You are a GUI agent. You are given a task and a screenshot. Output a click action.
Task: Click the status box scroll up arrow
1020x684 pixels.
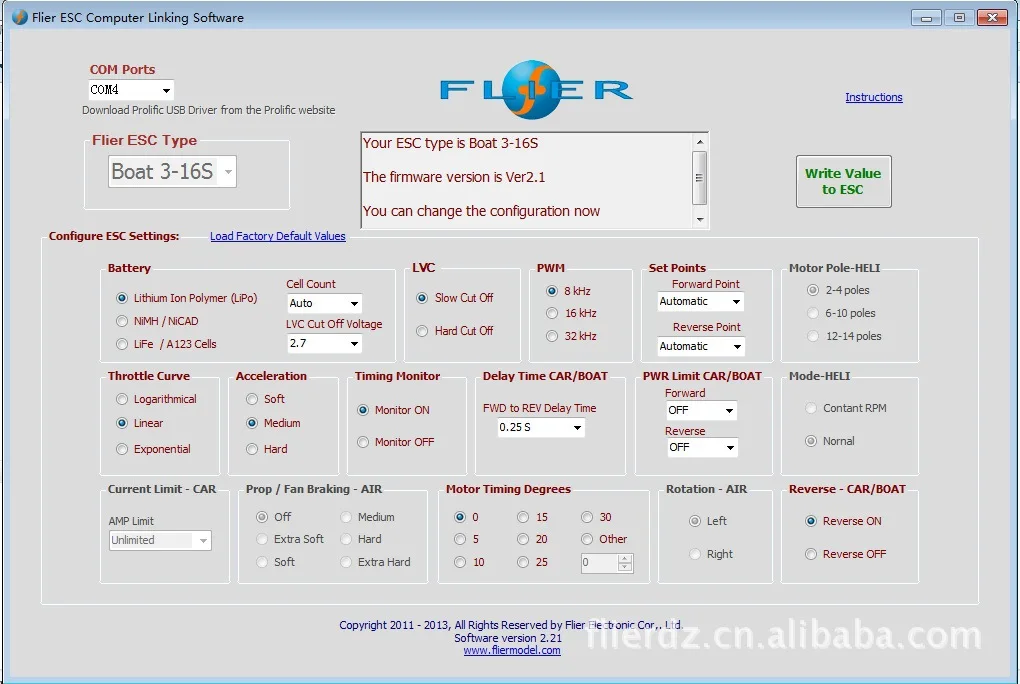pos(700,141)
